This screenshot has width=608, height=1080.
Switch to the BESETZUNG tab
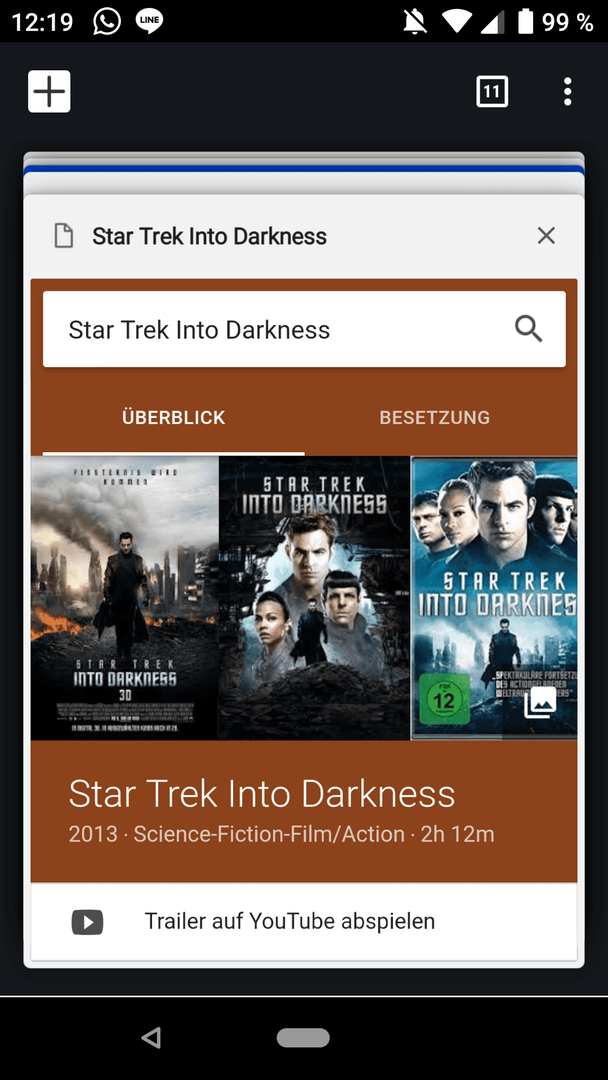coord(434,417)
